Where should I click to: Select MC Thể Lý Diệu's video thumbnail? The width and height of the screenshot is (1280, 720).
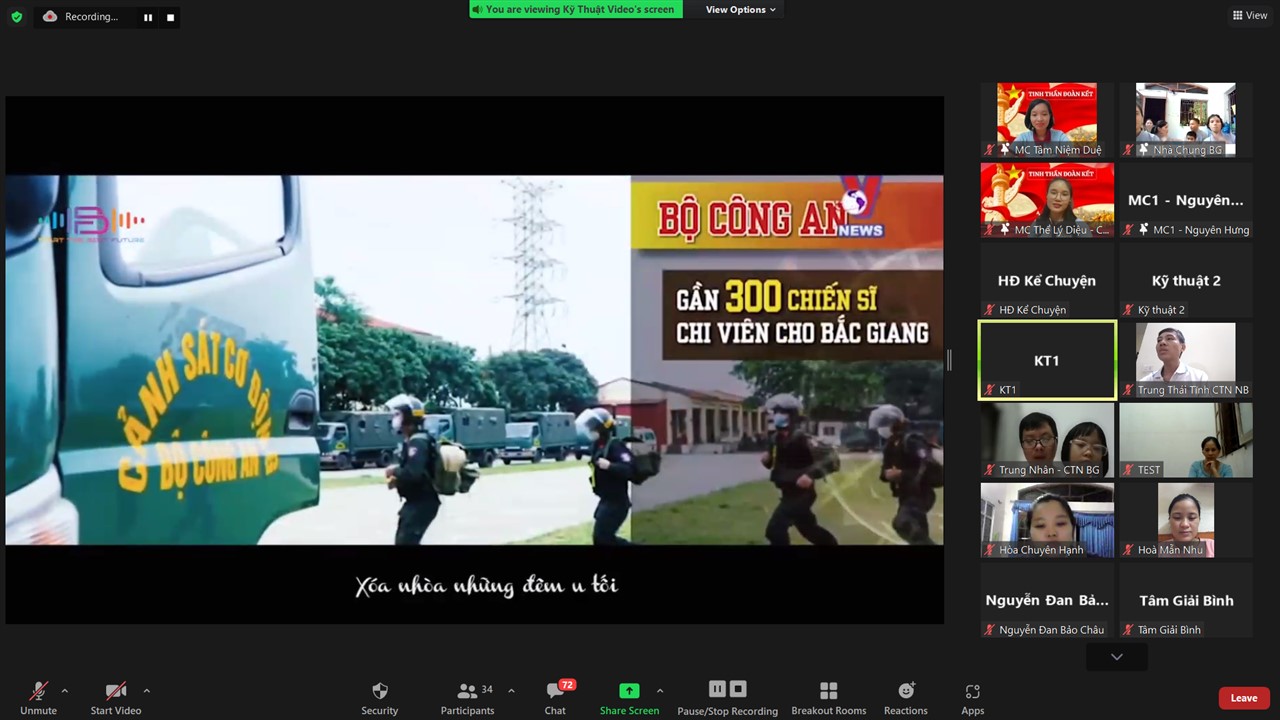pyautogui.click(x=1047, y=200)
